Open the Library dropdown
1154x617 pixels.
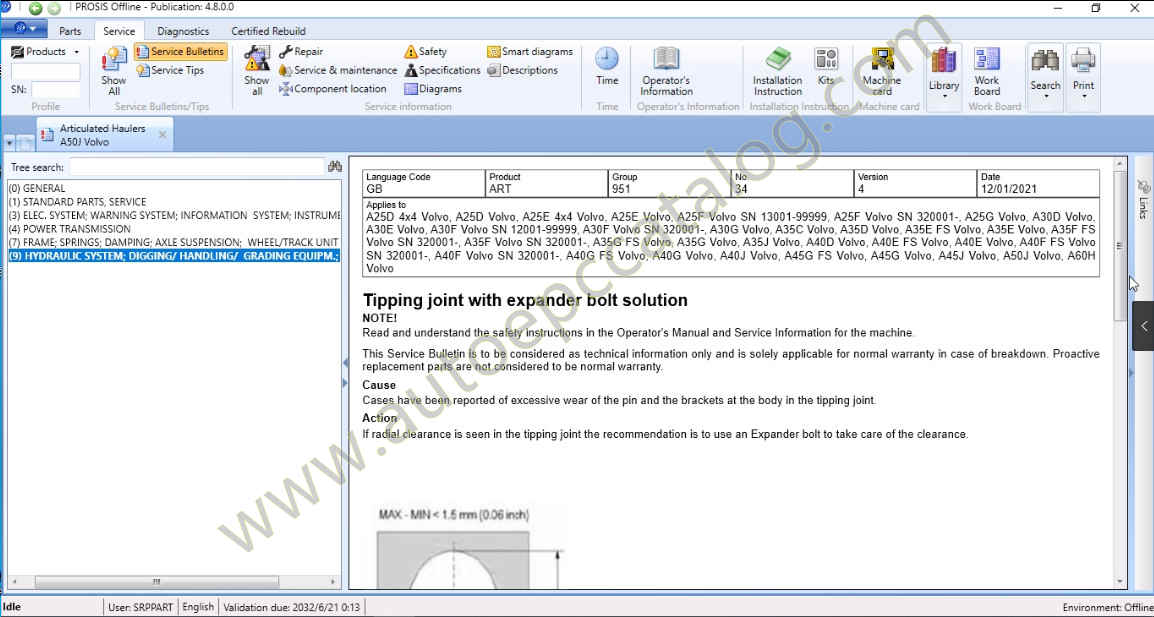[944, 77]
